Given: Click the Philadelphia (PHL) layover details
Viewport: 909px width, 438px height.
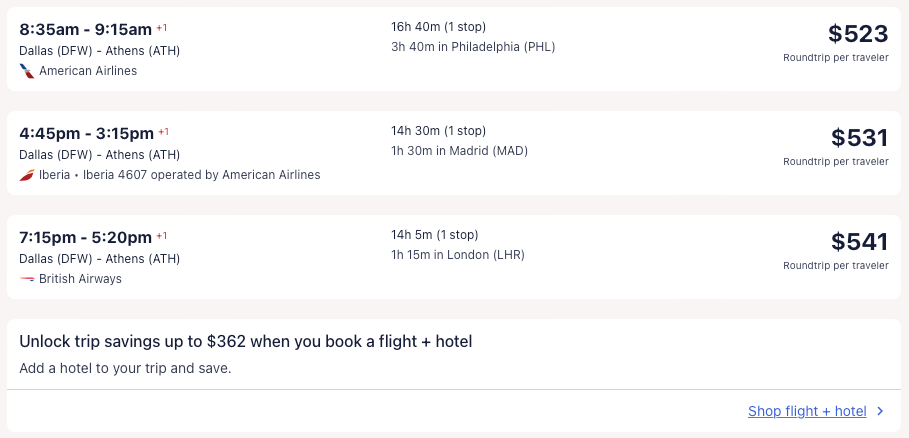Looking at the screenshot, I should click(473, 46).
